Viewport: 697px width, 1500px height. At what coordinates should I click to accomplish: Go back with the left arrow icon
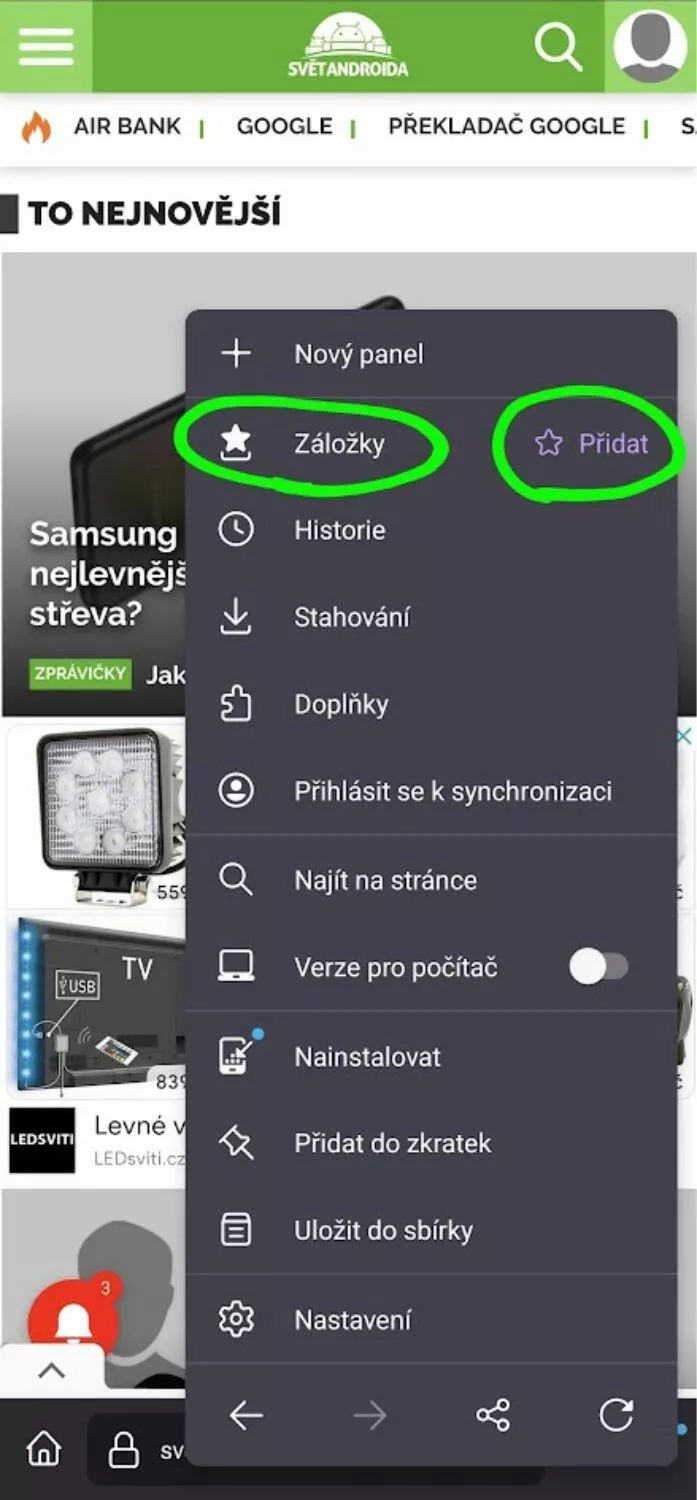tap(246, 1414)
